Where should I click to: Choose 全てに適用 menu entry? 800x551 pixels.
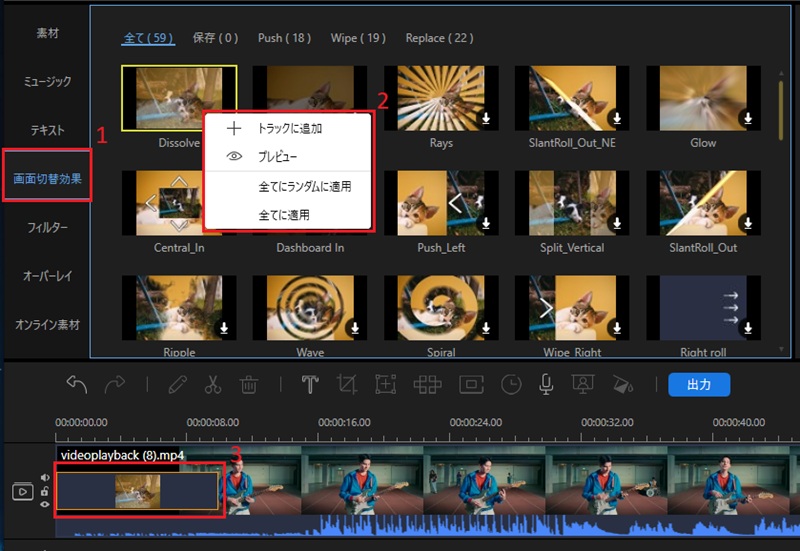pos(287,215)
